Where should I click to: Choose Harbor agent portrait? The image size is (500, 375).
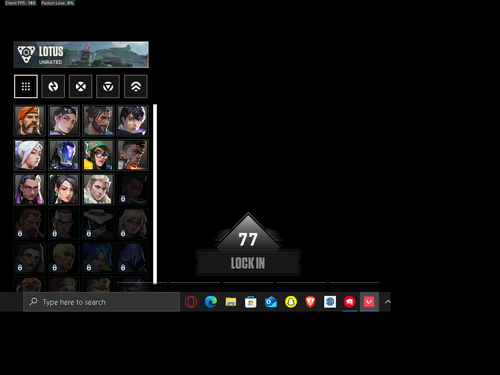point(98,121)
